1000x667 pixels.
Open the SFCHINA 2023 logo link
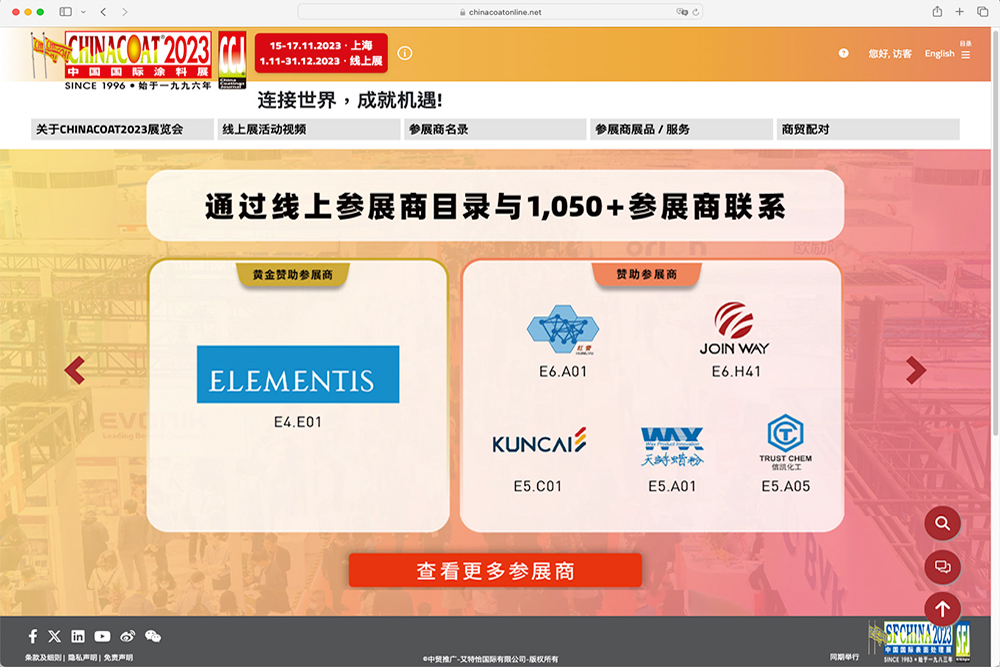[x=911, y=641]
